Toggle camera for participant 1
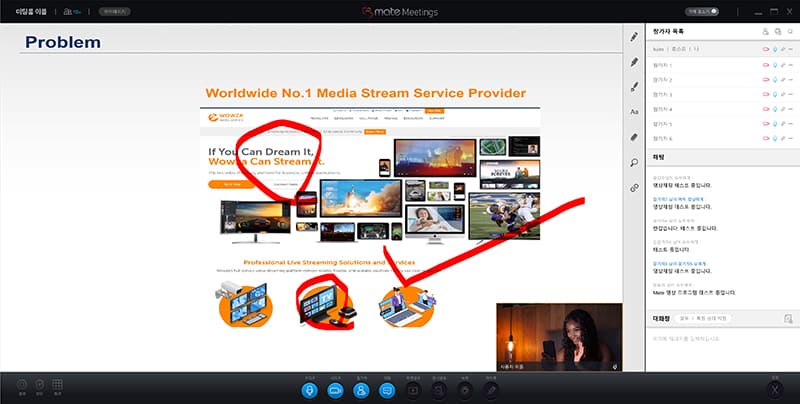 pos(766,65)
